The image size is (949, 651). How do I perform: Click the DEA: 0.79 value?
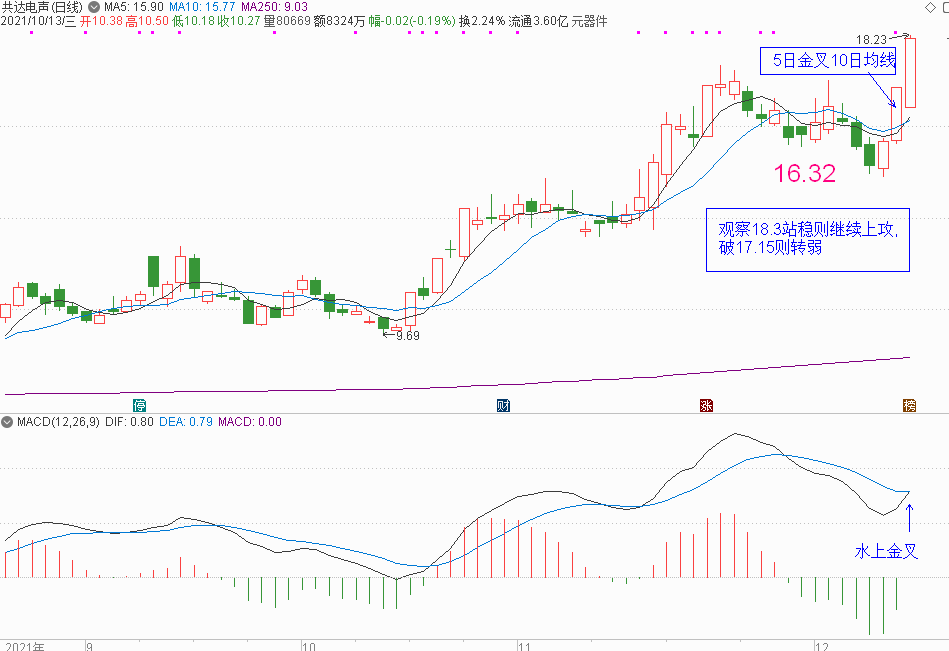pyautogui.click(x=186, y=422)
